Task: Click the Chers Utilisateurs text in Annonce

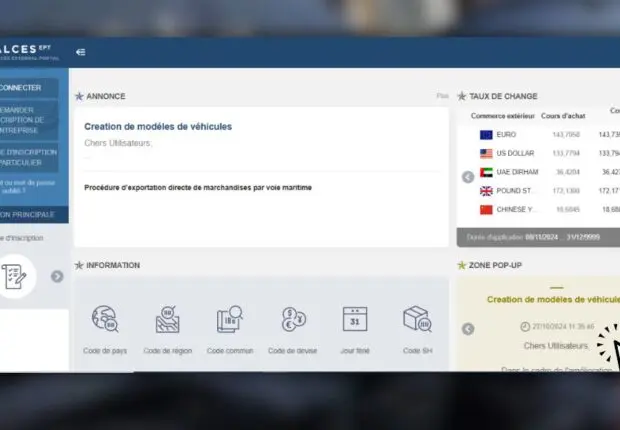Action: (x=118, y=143)
